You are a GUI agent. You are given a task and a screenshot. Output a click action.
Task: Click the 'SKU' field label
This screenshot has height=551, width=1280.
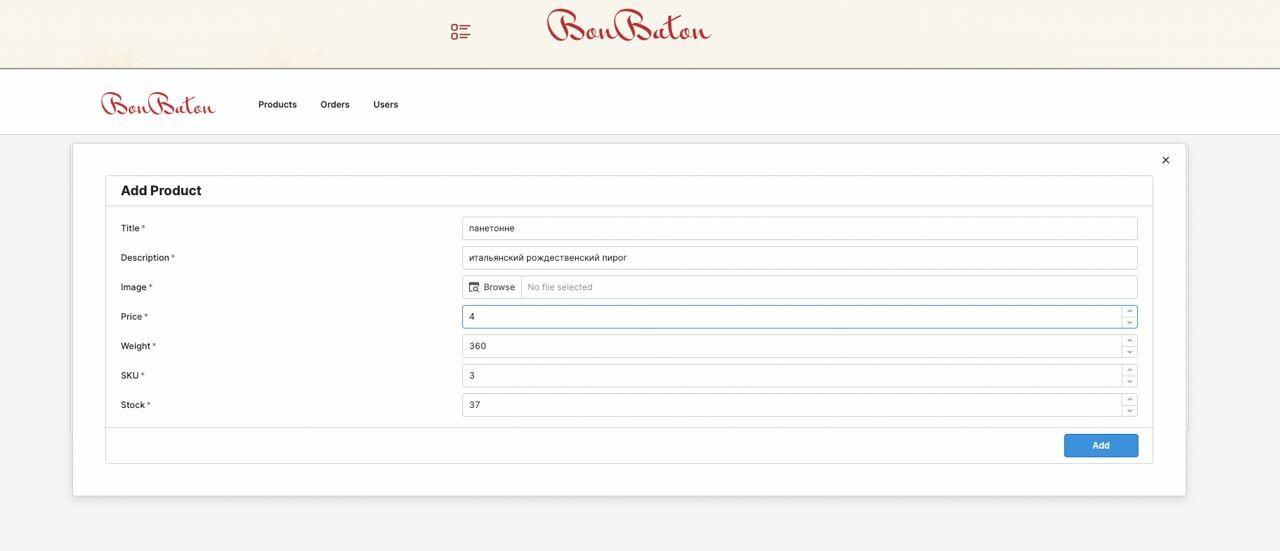click(130, 376)
